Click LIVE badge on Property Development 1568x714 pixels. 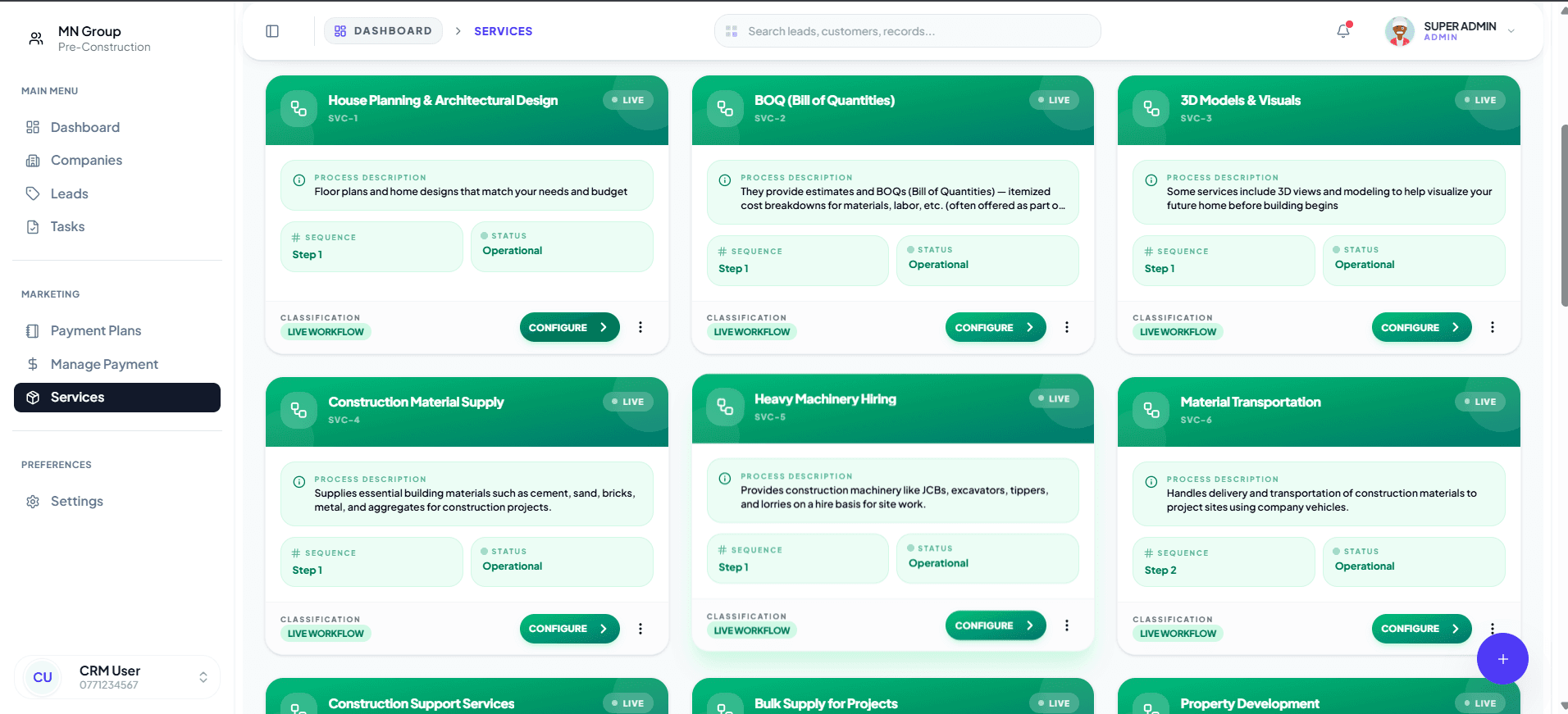point(1480,703)
